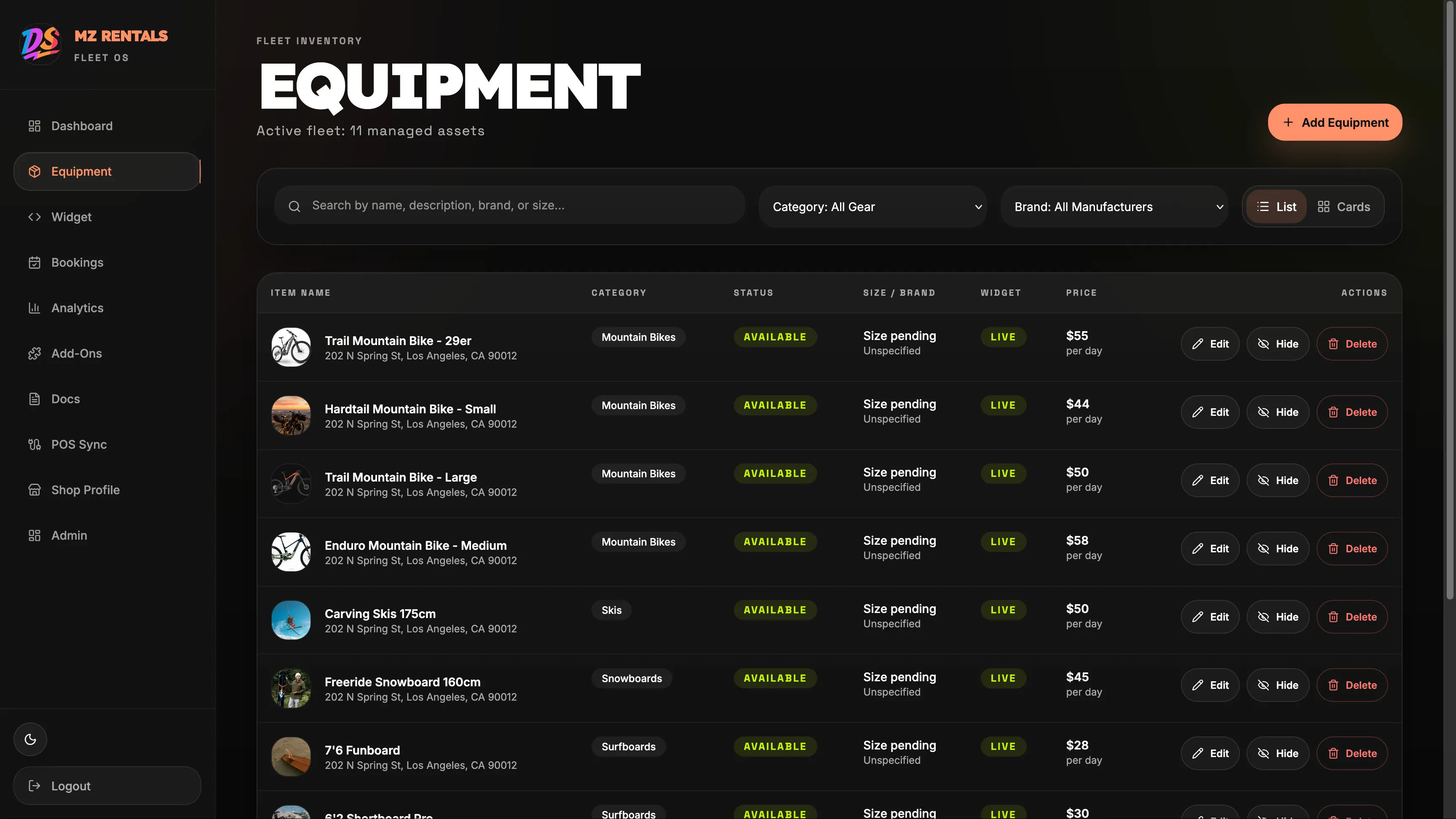
Task: Click the AVAILABLE status badge for 7'6 Funboard
Action: (775, 746)
